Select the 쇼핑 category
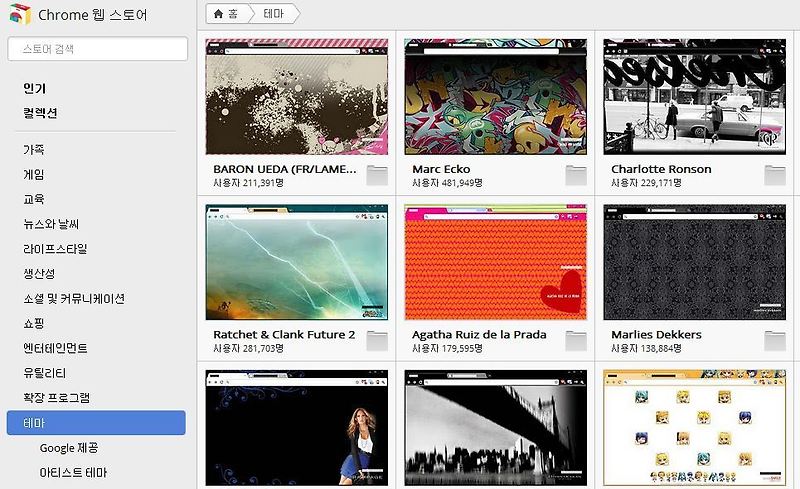This screenshot has width=800, height=489. coord(34,323)
